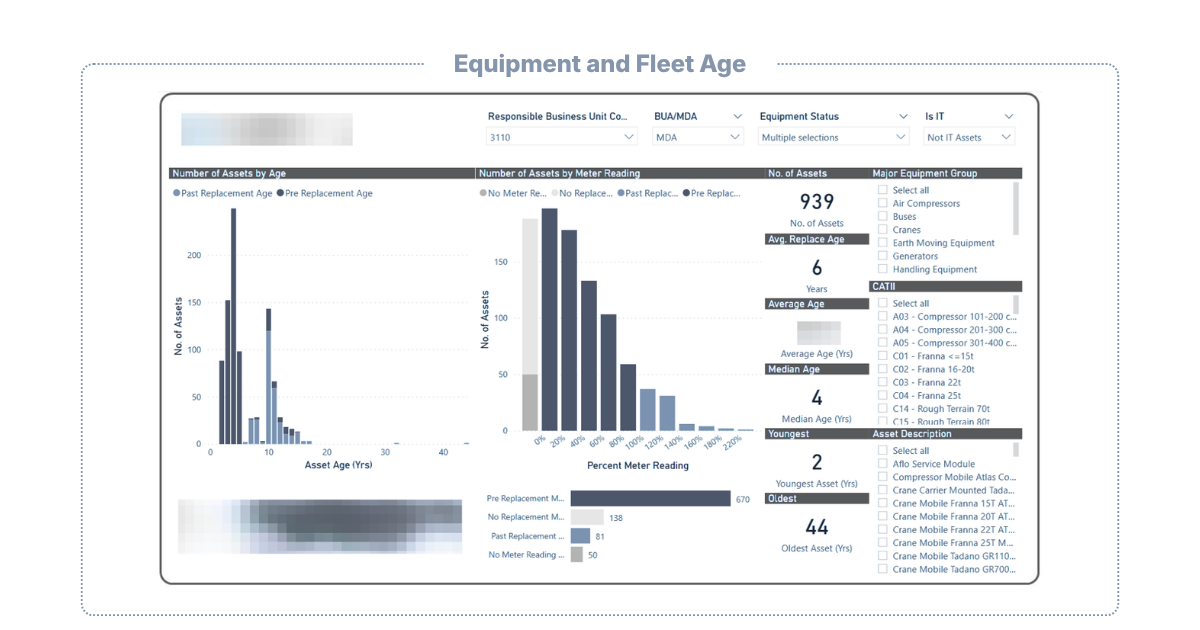Tick the Handling Equipment checkbox

(883, 269)
